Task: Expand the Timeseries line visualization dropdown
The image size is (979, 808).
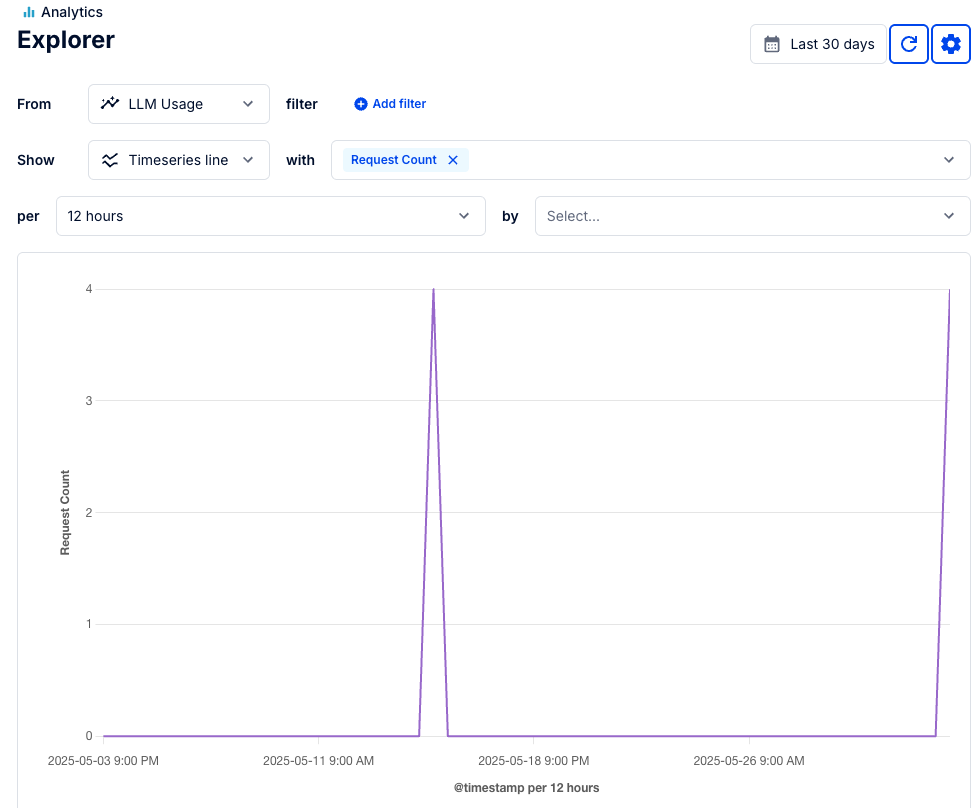Action: pos(179,160)
